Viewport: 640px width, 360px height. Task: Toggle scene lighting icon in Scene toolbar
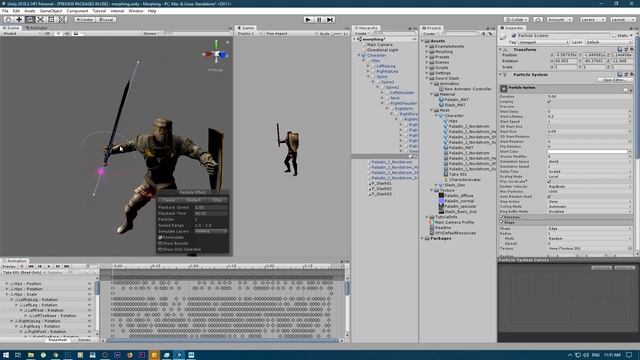click(x=58, y=33)
